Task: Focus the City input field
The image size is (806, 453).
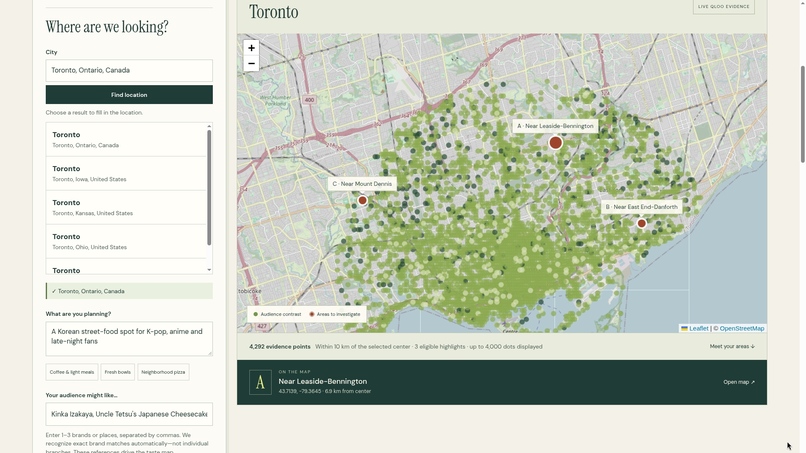Action: 129,70
